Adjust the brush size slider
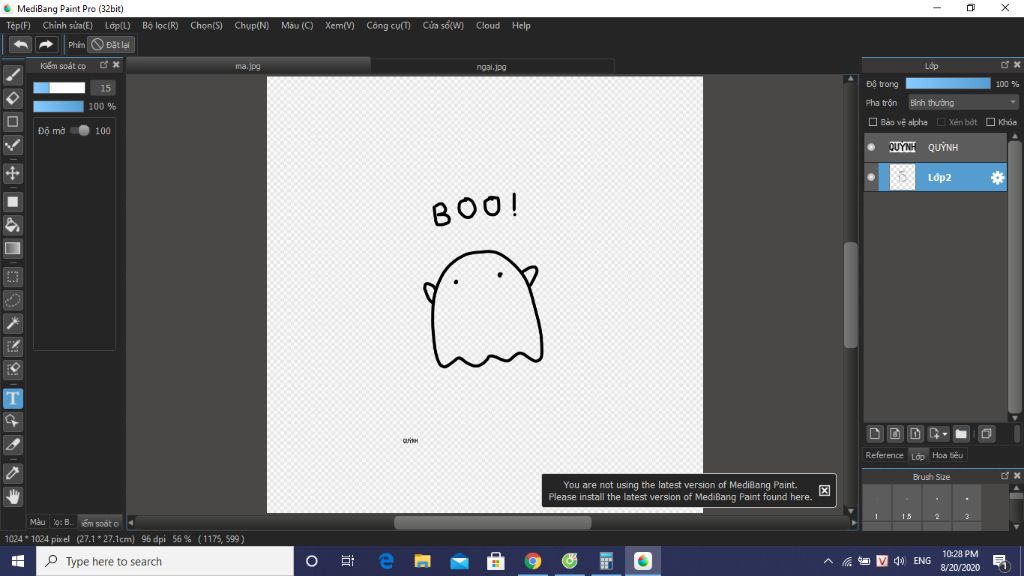 59,88
